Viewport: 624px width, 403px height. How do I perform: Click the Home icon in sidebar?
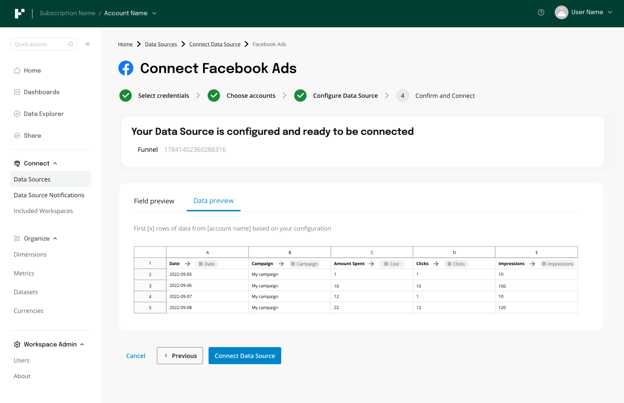pyautogui.click(x=17, y=71)
